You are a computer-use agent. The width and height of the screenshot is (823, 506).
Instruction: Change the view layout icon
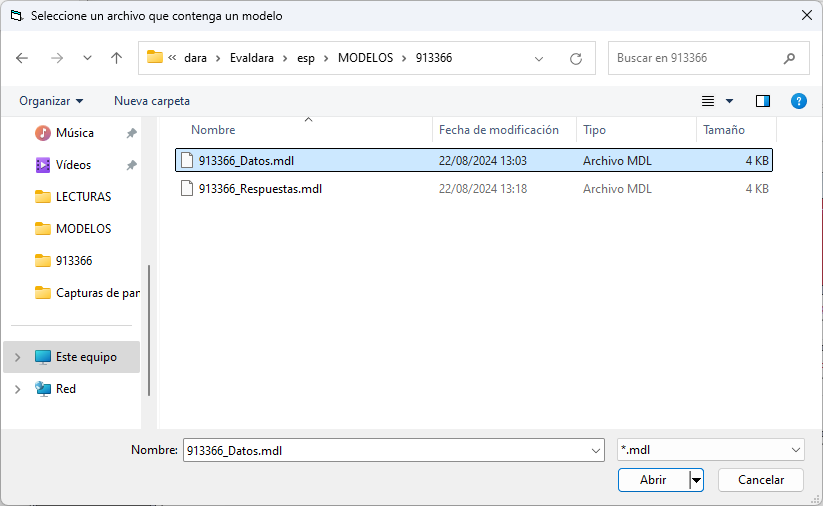pyautogui.click(x=708, y=101)
